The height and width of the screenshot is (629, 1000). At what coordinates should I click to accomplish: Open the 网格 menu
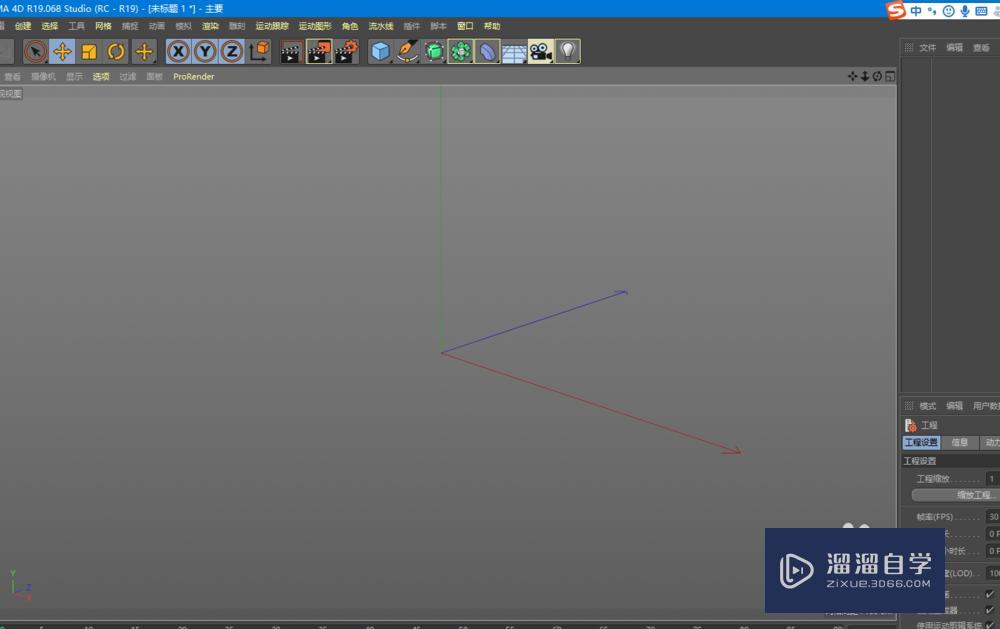coord(103,26)
